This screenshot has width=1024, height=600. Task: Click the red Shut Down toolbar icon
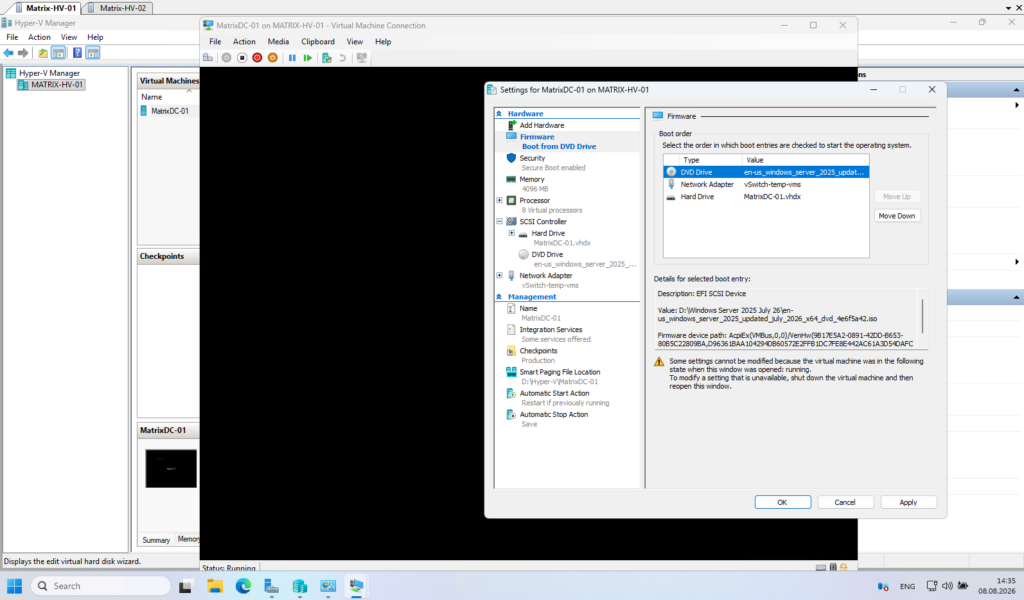click(257, 58)
